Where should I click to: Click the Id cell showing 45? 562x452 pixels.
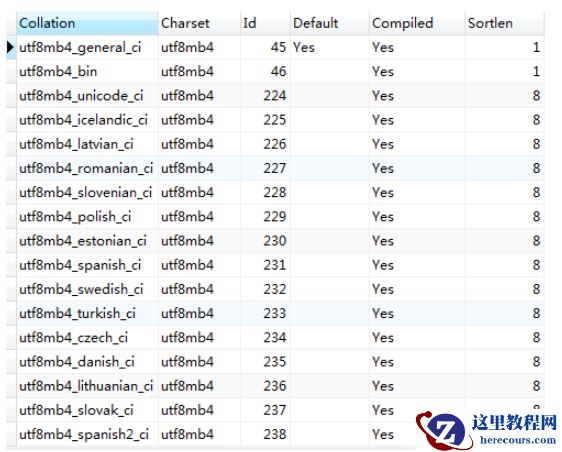click(x=265, y=47)
